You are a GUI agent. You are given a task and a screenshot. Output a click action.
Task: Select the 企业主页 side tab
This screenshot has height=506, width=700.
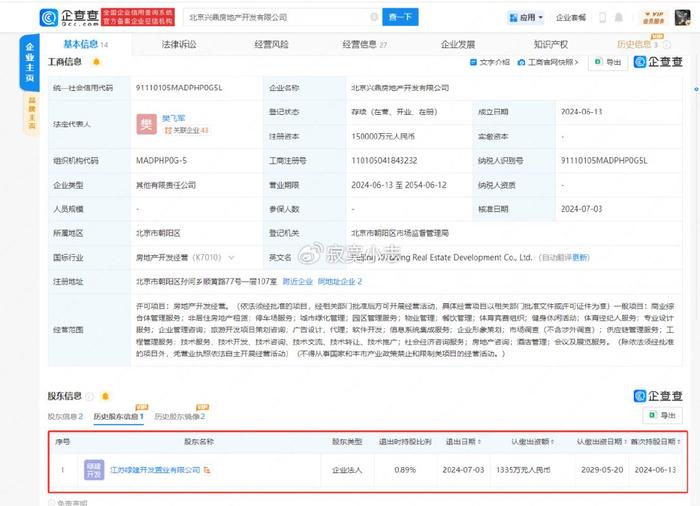coord(29,63)
